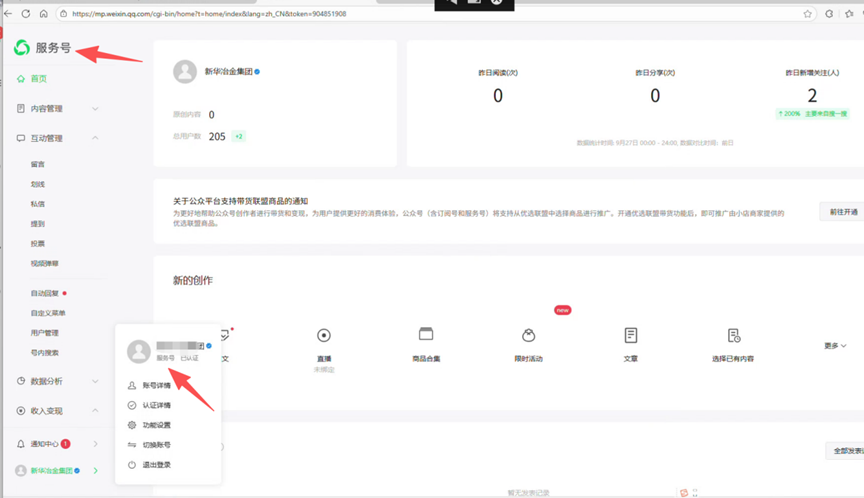Click the 收入变现 circle icon
The height and width of the screenshot is (498, 864).
coord(20,411)
